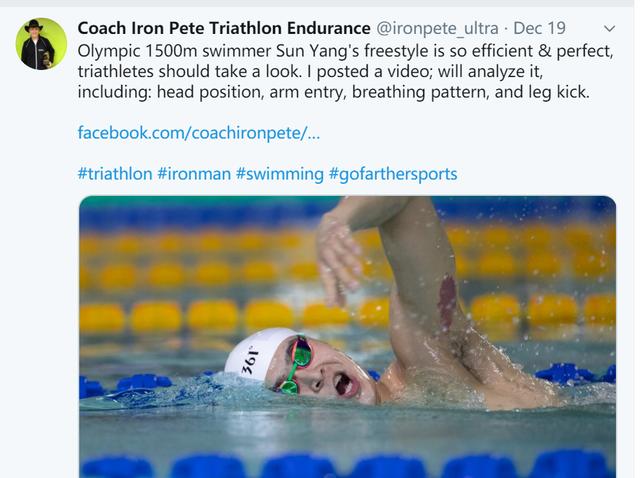Open the tweet by clicking its body text

[345, 71]
